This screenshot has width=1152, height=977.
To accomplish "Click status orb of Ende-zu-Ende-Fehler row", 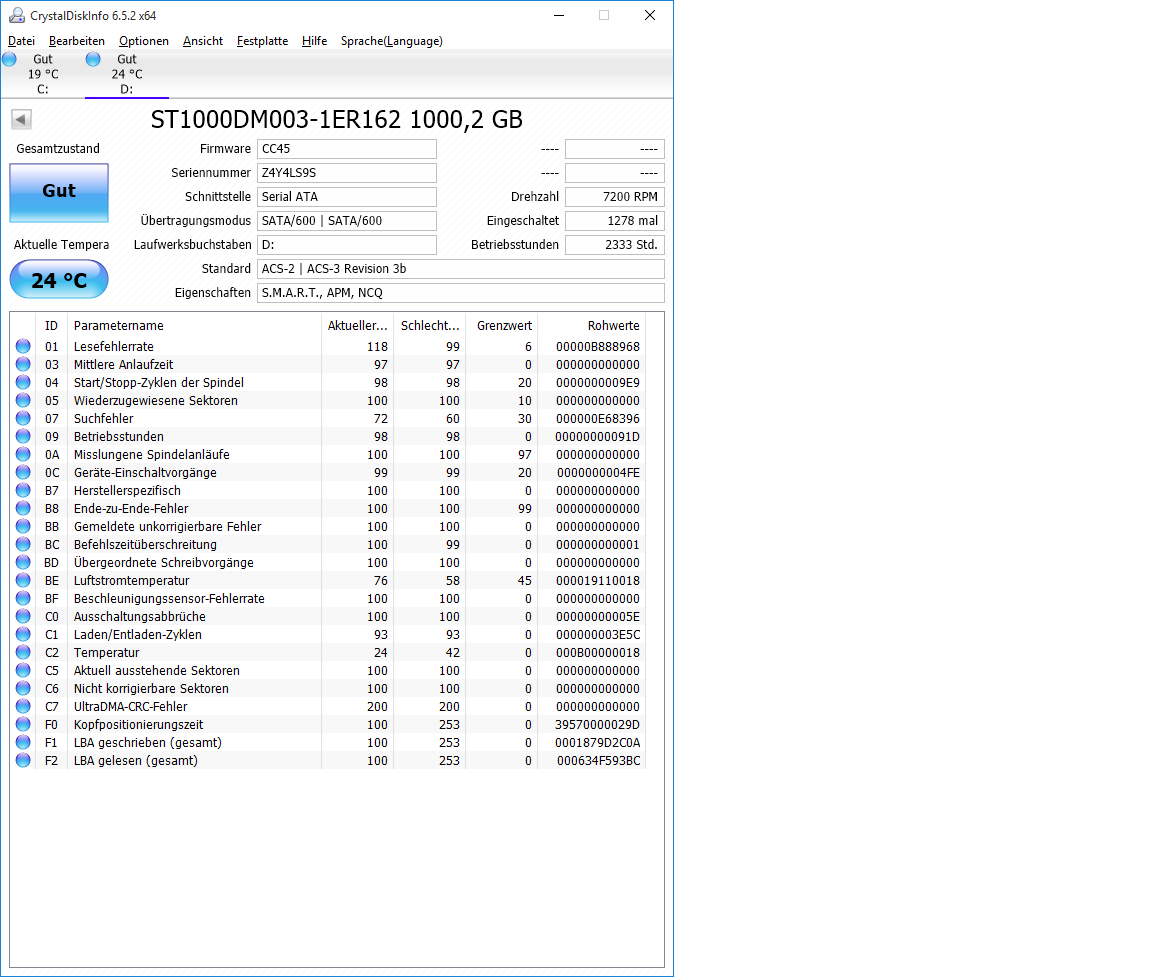I will (x=24, y=508).
